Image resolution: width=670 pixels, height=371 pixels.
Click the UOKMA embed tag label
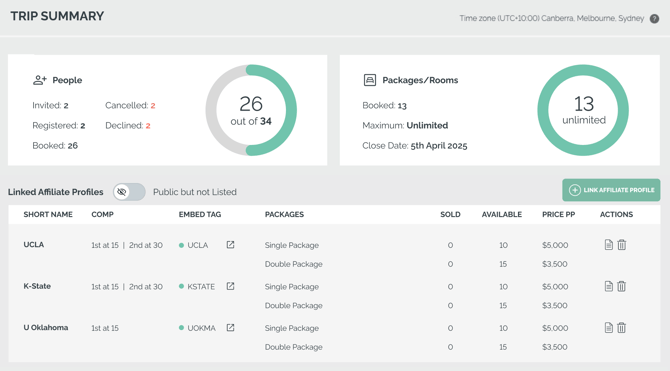pos(201,328)
